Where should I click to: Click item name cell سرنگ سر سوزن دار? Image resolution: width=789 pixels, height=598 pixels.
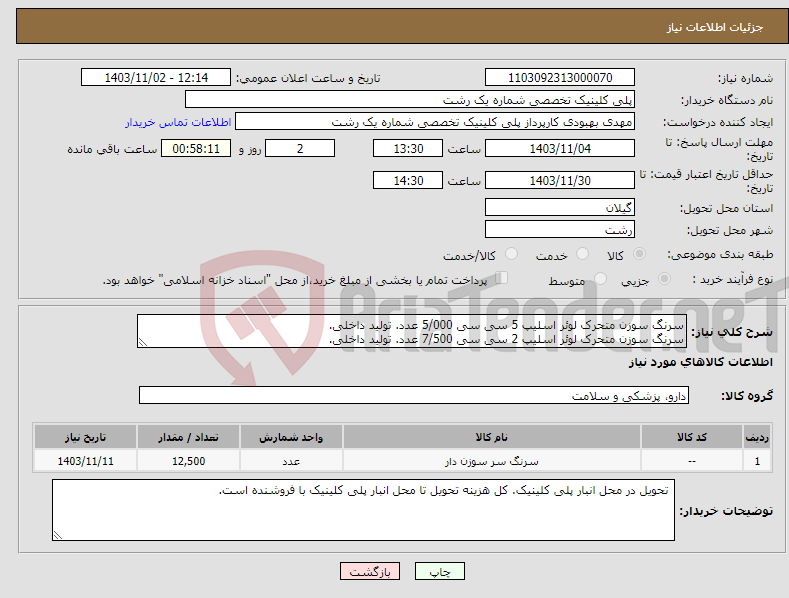tap(492, 461)
